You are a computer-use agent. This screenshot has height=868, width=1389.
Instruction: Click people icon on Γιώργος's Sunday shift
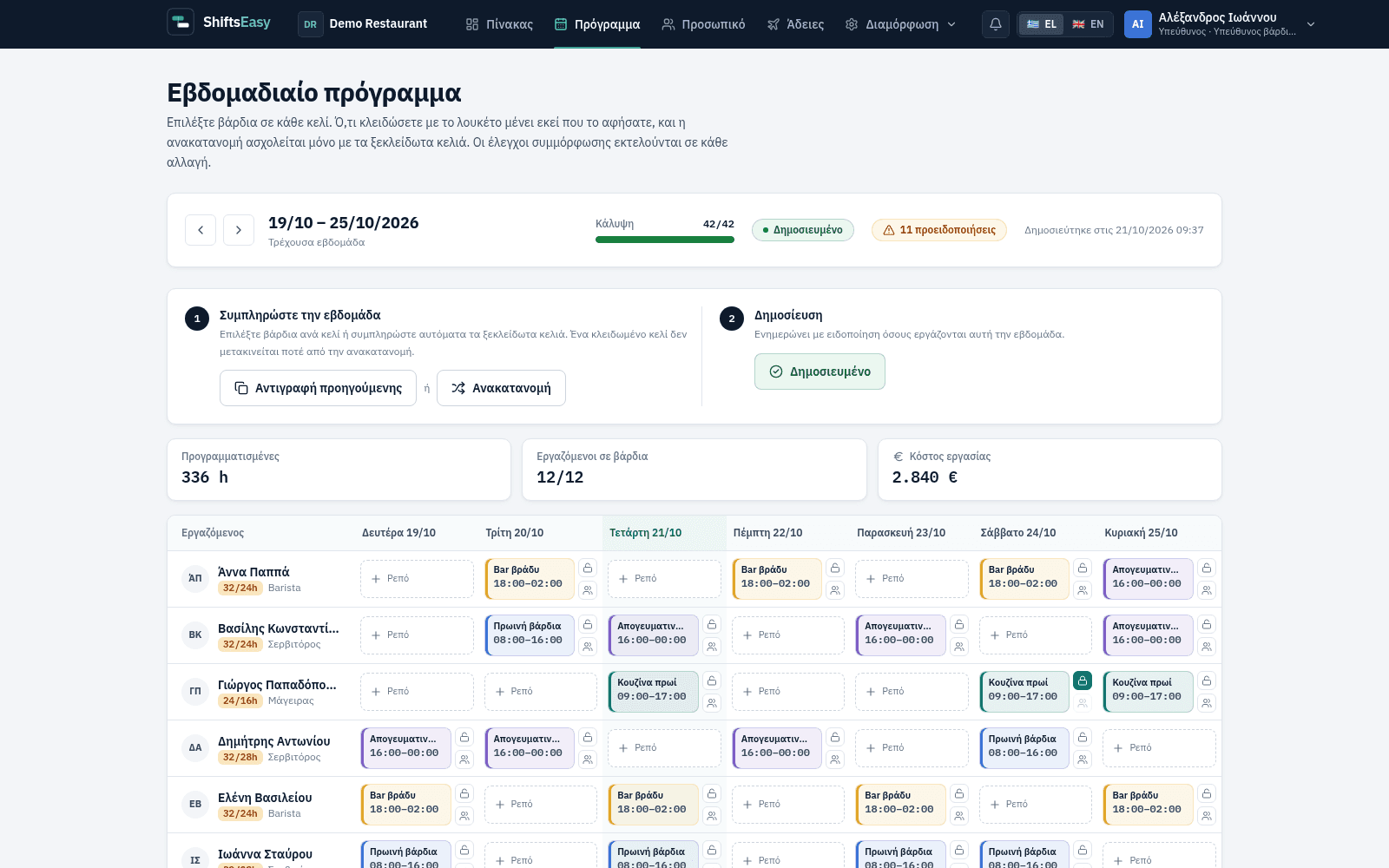pos(1207,703)
